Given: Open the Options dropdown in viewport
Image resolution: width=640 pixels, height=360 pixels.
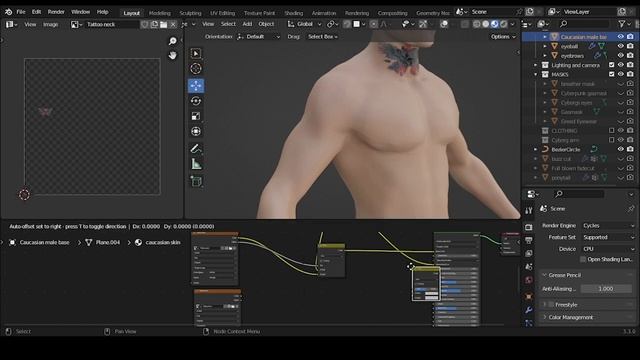Looking at the screenshot, I should 503,37.
